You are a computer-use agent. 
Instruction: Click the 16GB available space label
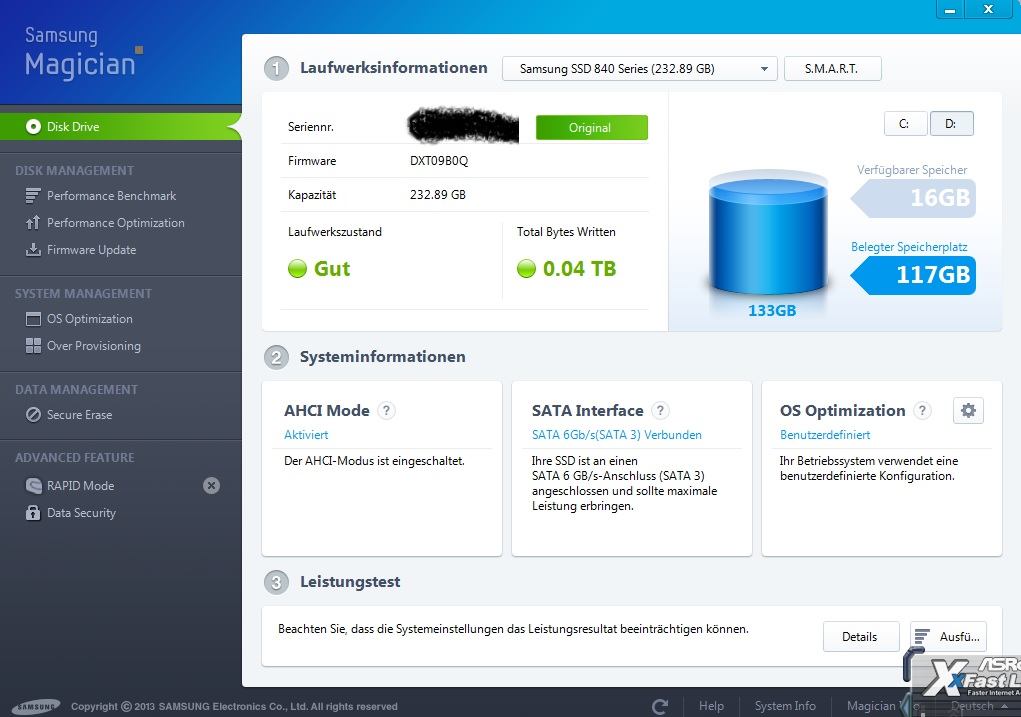[914, 198]
